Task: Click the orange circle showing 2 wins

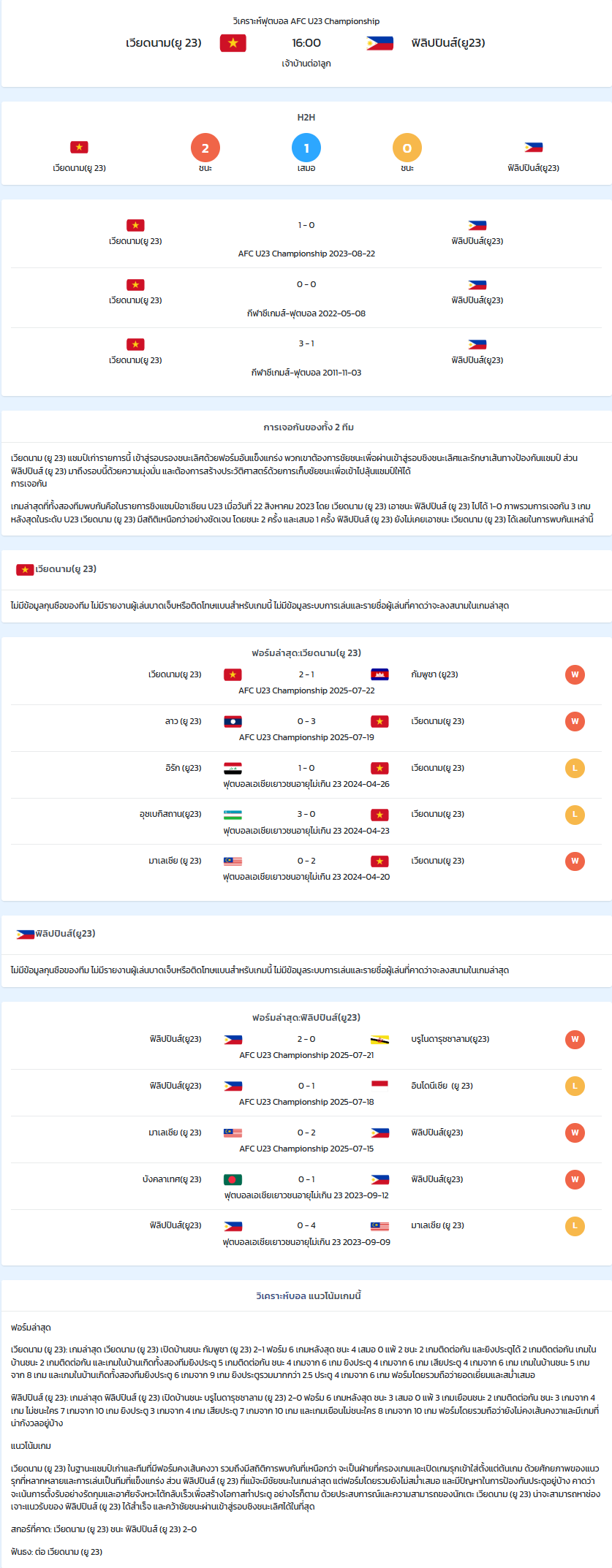Action: tap(205, 148)
